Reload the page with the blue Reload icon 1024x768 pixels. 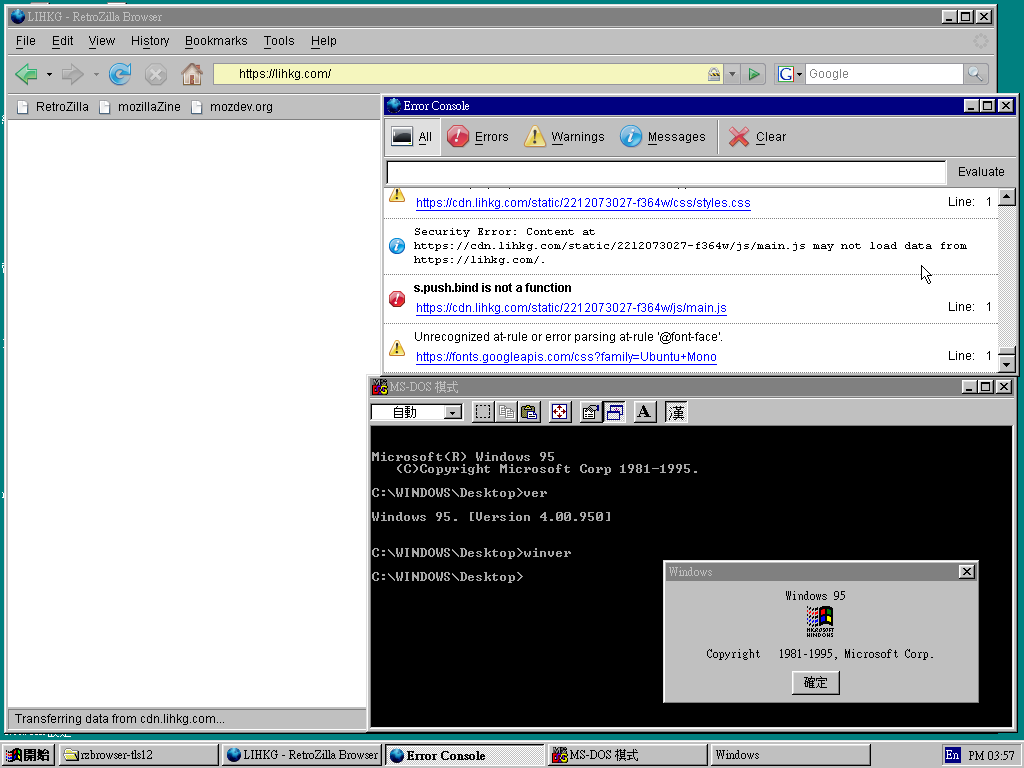tap(120, 74)
